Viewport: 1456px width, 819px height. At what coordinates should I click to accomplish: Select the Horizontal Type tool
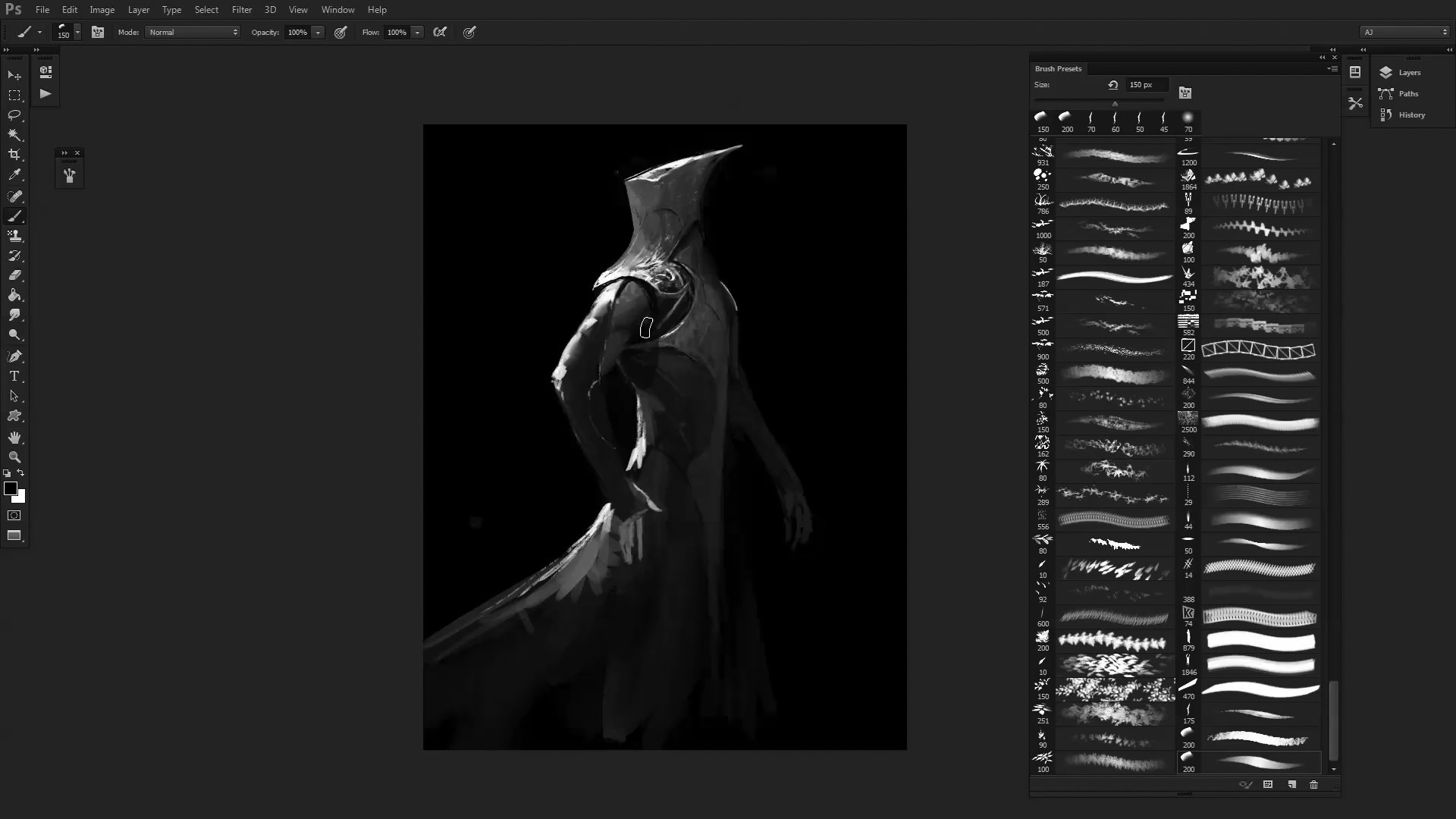pos(14,376)
